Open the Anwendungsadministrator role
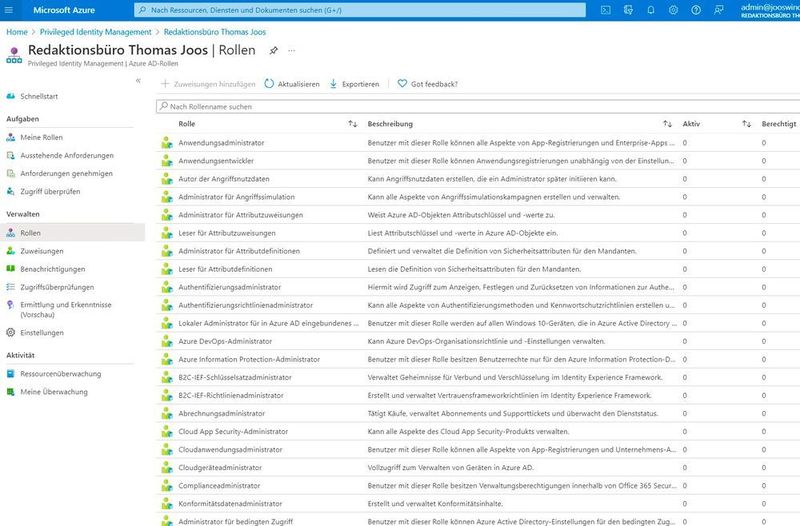800x526 pixels. 221,143
